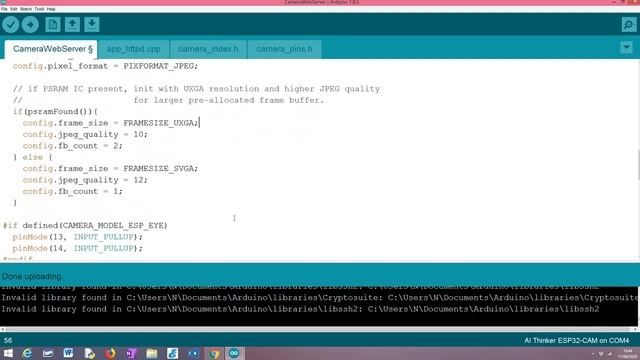
Task: Click the 'pinMode(14, INPUT_PULLUP);' line
Action: 78,248
